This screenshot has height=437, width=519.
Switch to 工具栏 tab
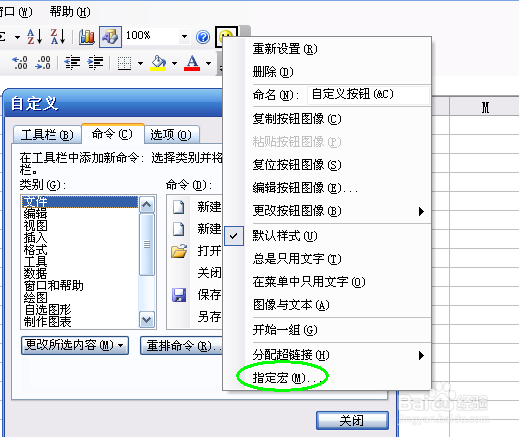(x=47, y=135)
